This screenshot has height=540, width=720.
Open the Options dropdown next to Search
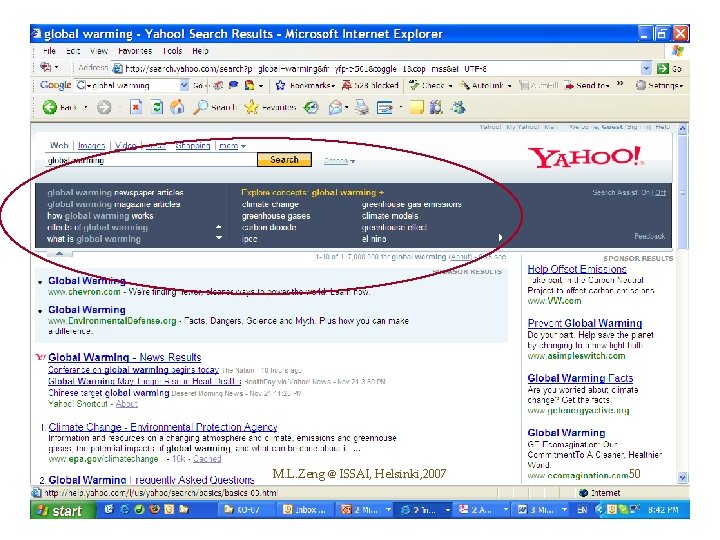[x=339, y=161]
